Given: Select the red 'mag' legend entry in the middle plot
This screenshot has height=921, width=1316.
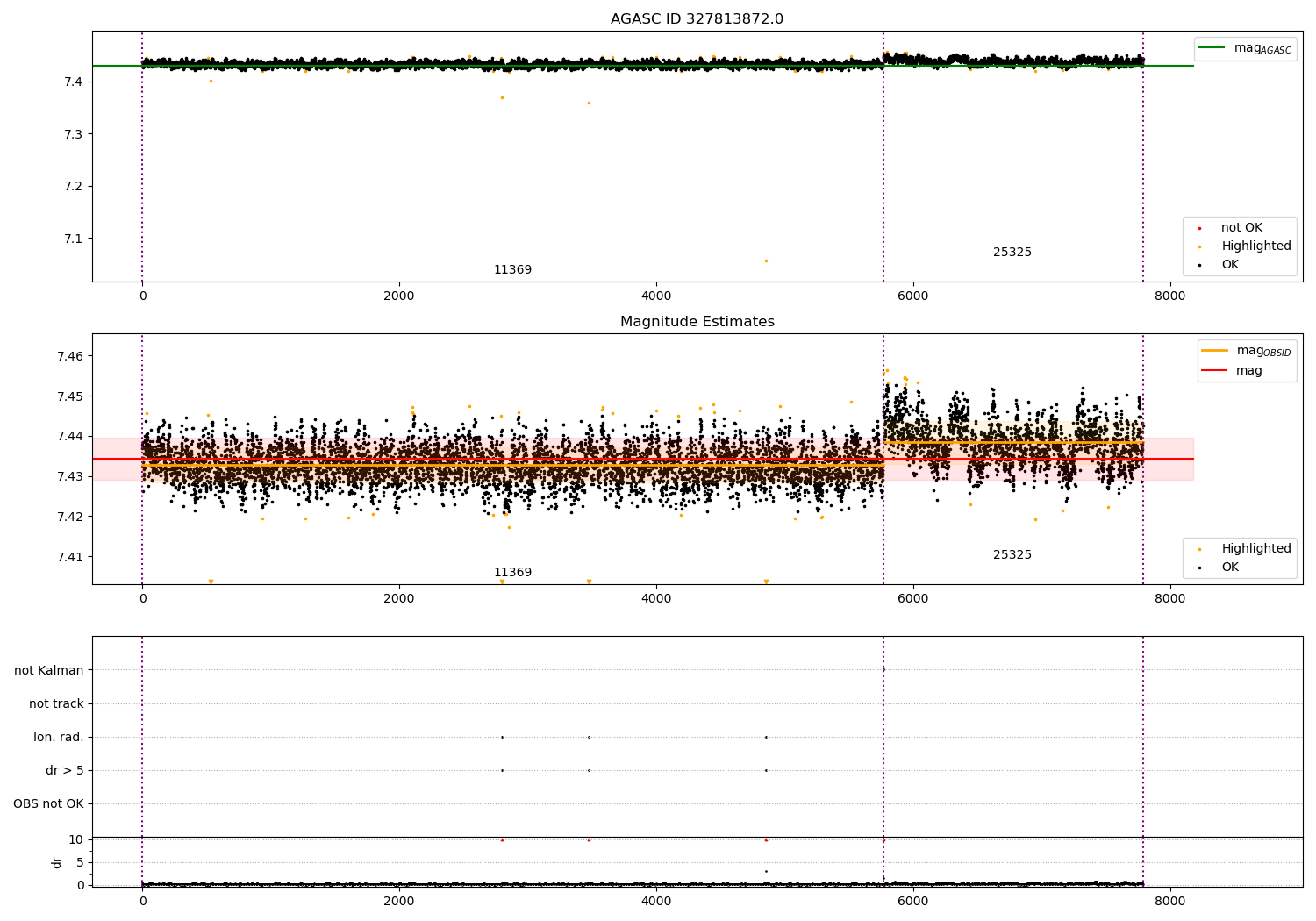Looking at the screenshot, I should [1232, 370].
